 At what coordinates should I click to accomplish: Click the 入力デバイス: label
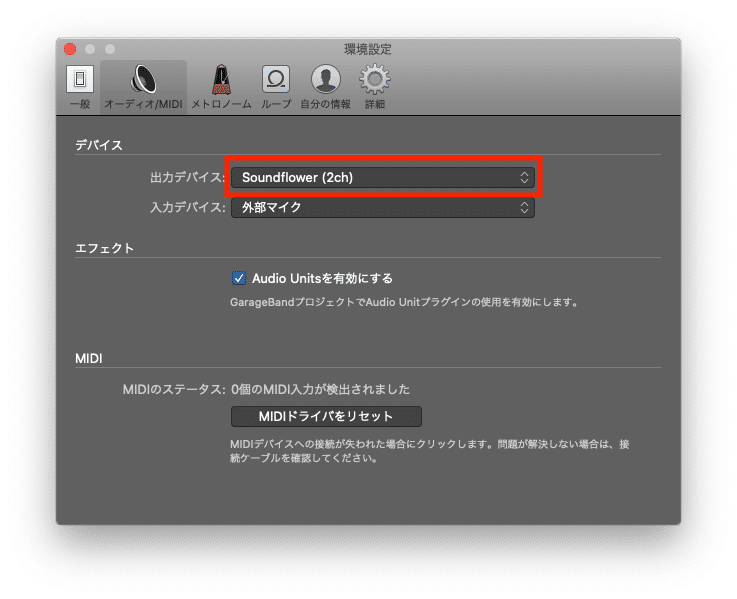188,207
